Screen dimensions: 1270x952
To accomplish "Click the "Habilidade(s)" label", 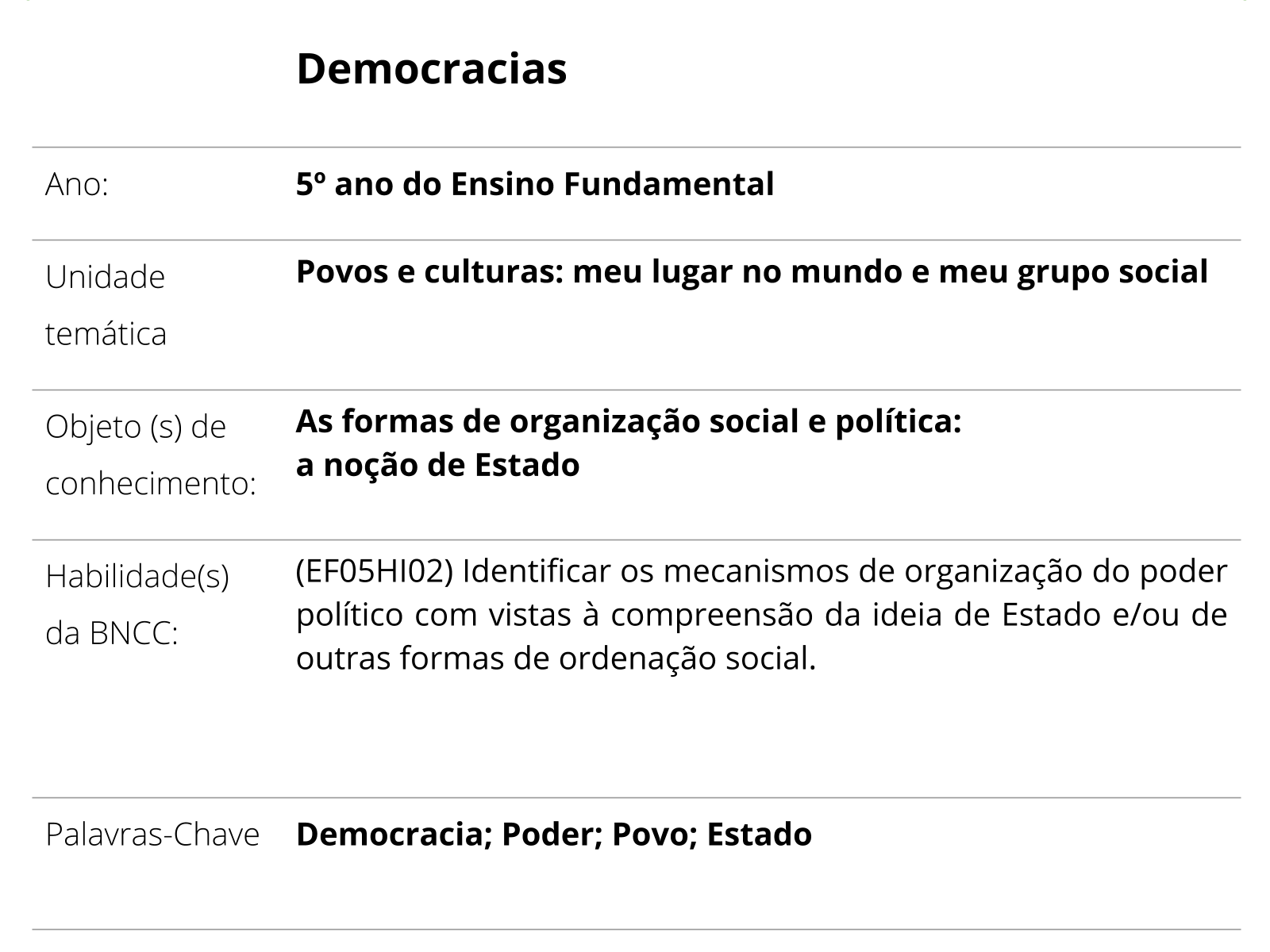I will click(x=137, y=577).
